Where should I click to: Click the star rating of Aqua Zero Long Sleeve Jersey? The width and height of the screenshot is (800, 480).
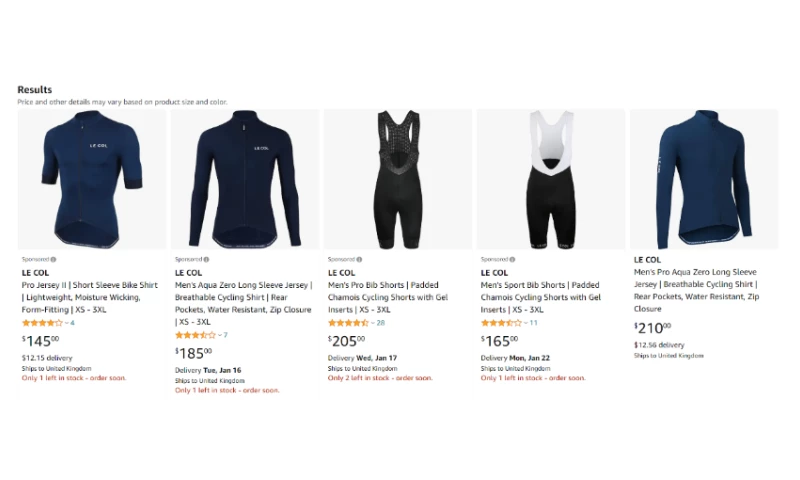(x=195, y=335)
